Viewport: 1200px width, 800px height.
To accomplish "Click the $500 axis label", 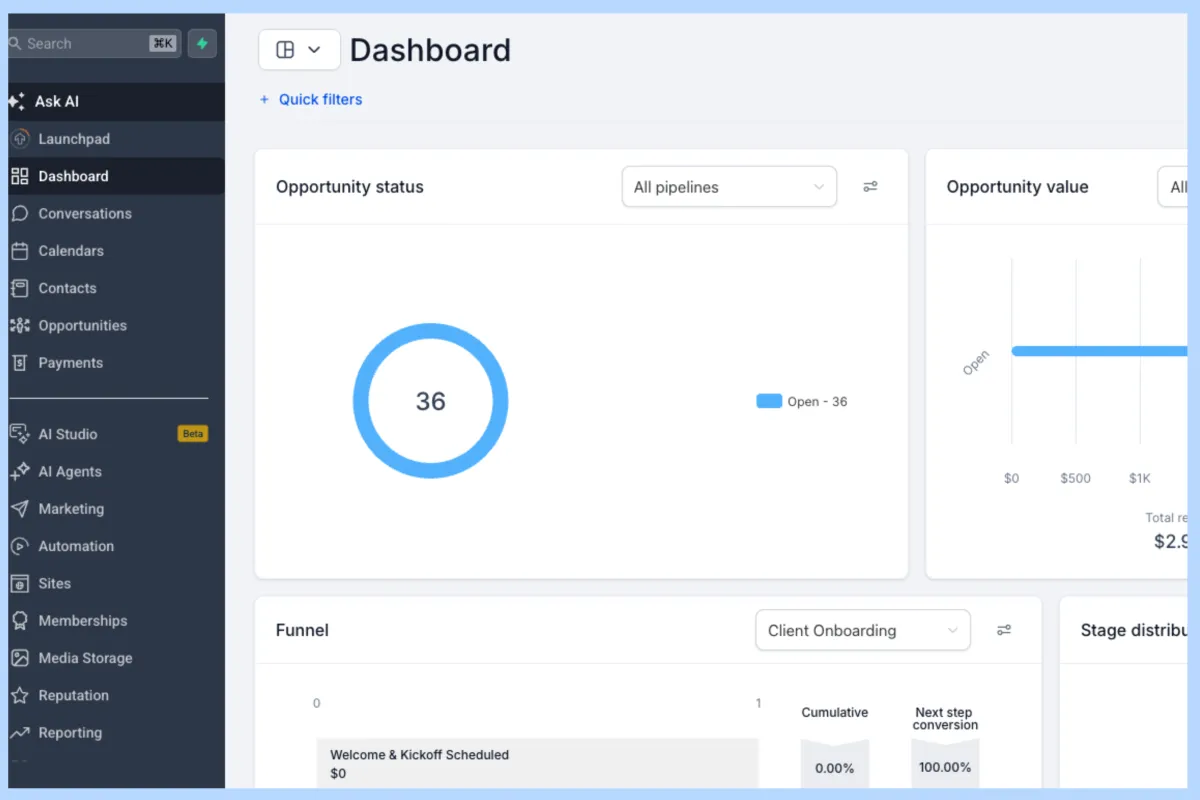I will (x=1076, y=478).
